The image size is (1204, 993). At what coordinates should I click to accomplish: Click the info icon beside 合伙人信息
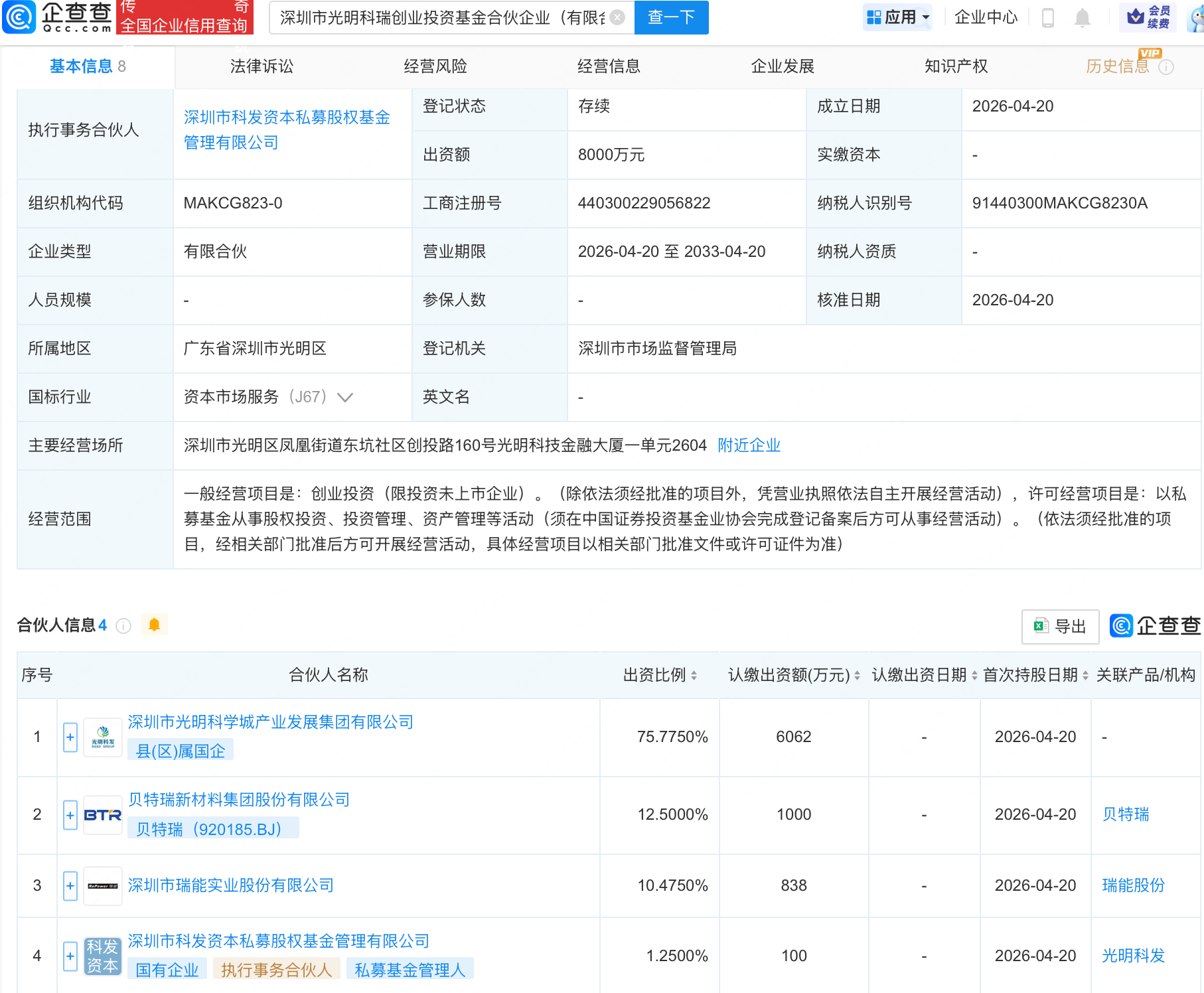tap(123, 626)
